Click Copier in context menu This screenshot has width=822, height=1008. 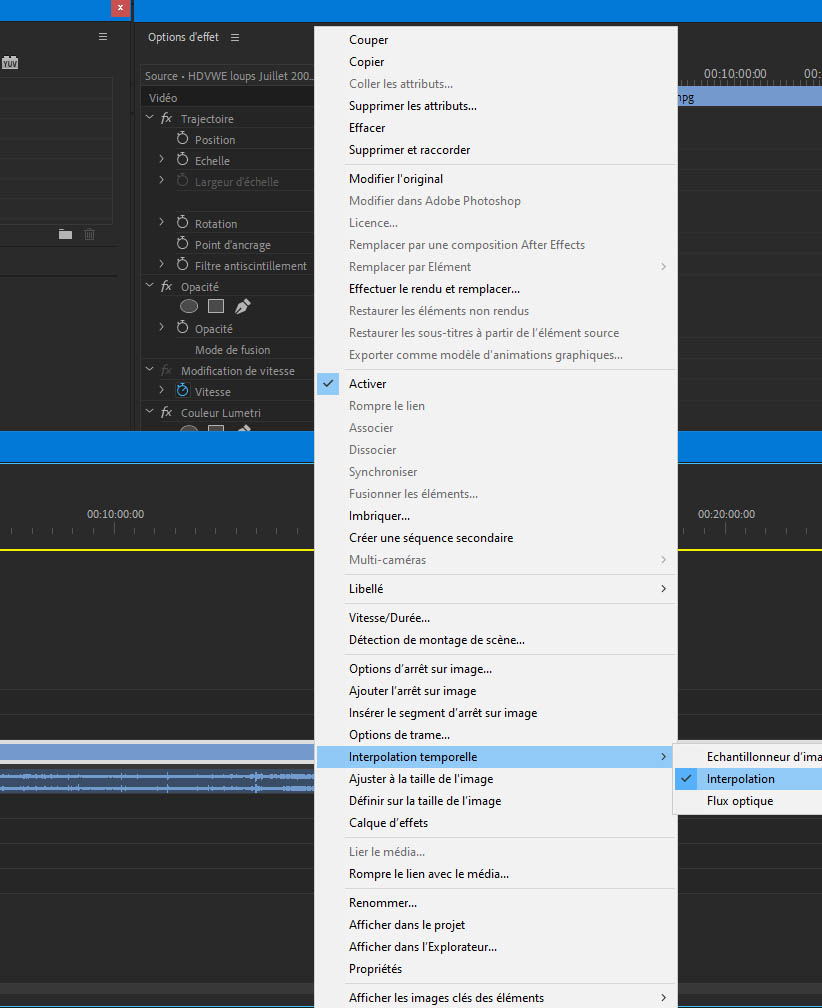496,62
